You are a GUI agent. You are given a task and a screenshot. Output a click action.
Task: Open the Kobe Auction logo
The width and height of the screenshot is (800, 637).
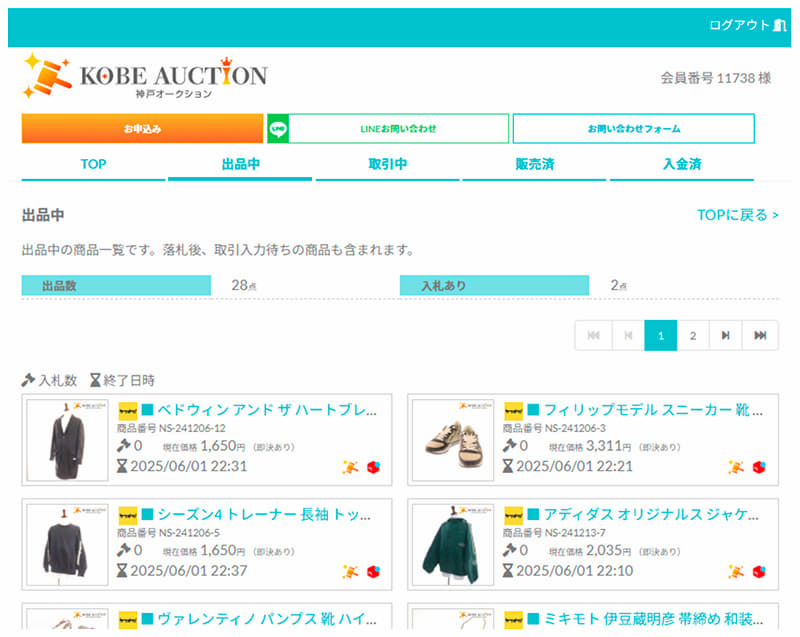tap(145, 77)
